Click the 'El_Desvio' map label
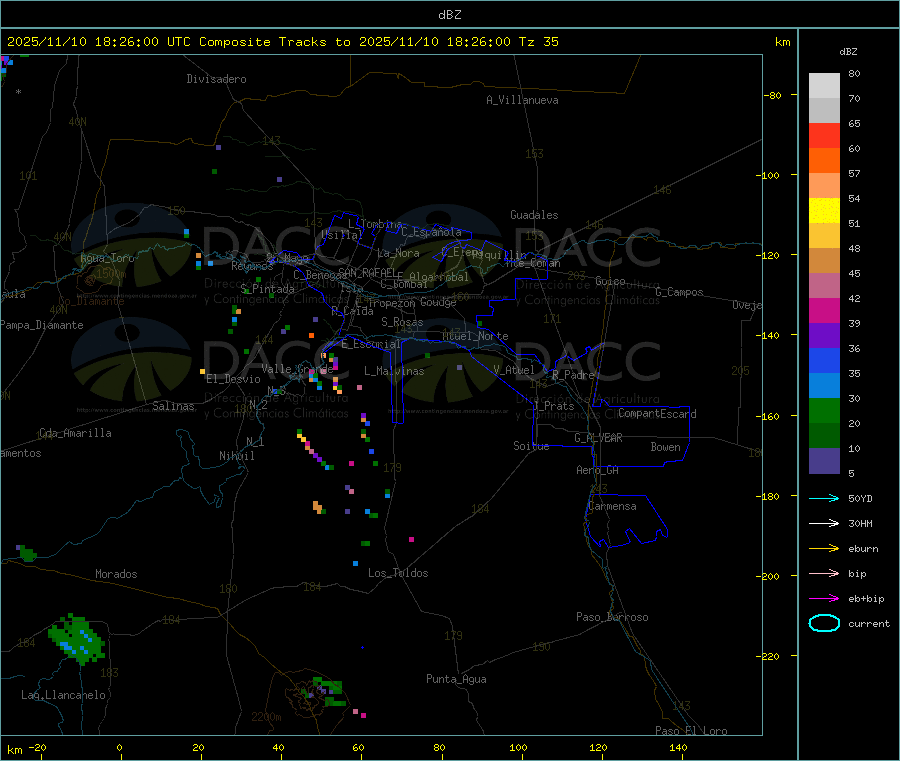 click(234, 379)
